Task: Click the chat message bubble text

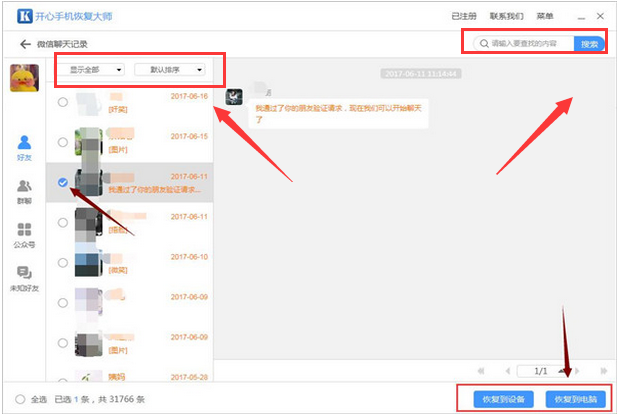Action: pyautogui.click(x=339, y=114)
